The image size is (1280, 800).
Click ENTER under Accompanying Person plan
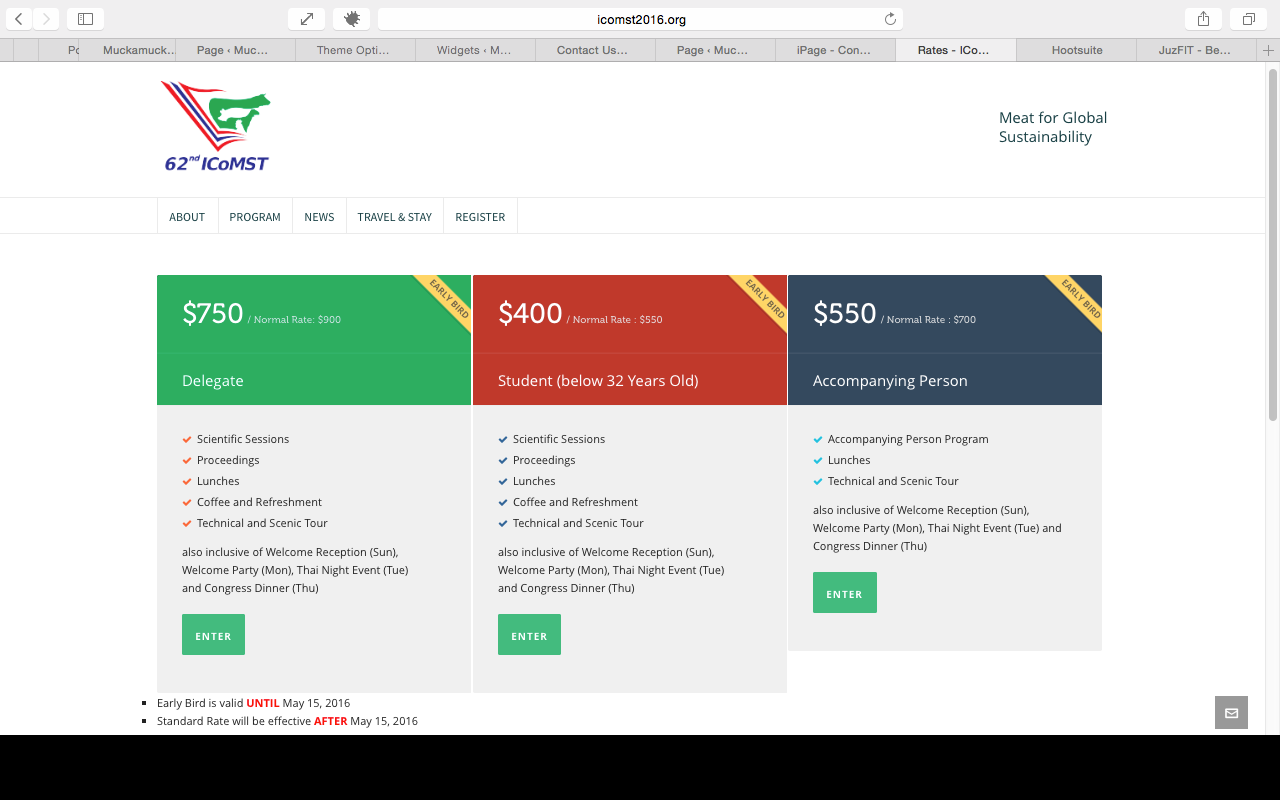(x=844, y=593)
